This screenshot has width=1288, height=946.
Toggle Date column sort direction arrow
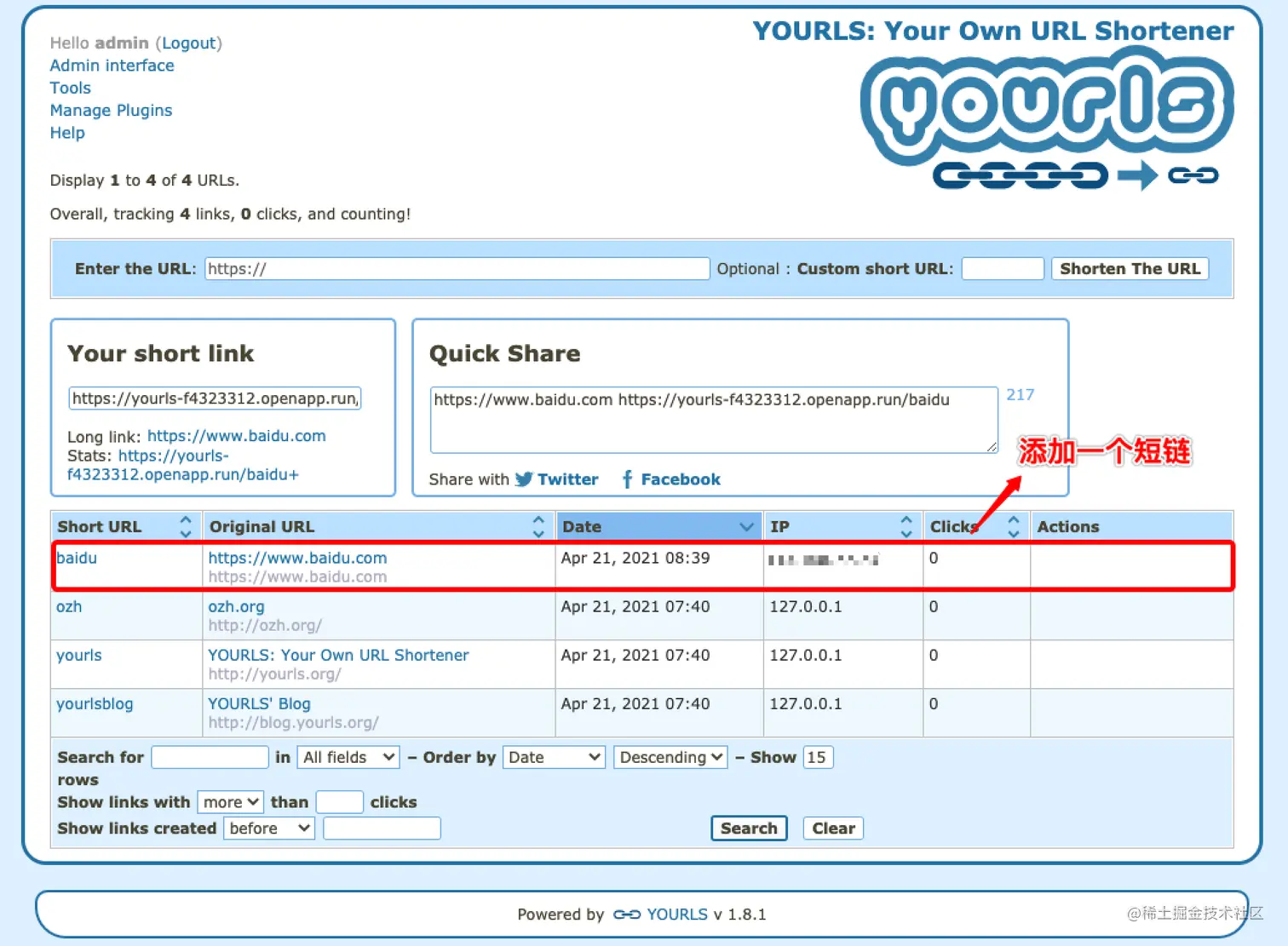coord(746,527)
